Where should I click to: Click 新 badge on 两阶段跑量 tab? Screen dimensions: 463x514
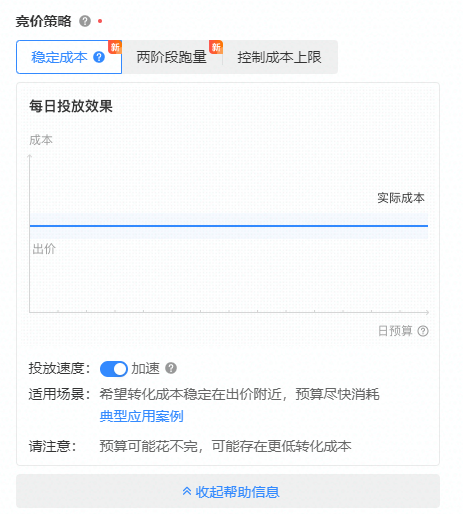point(216,47)
